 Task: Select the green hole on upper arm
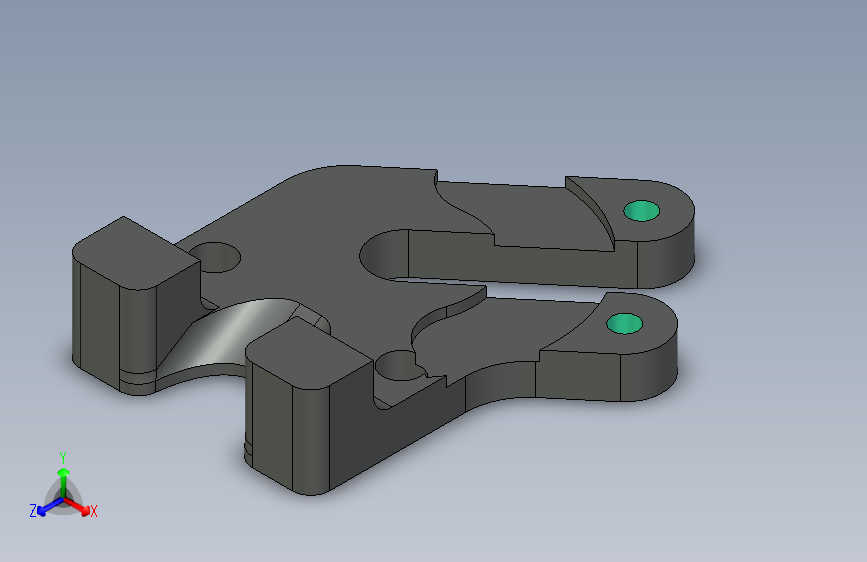(641, 211)
